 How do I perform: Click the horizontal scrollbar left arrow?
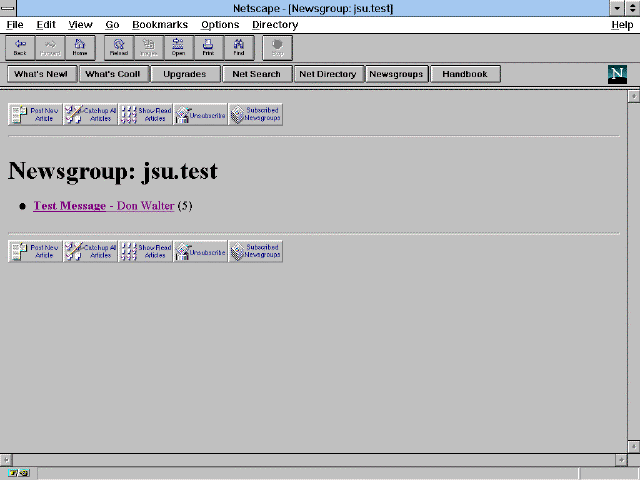click(x=6, y=460)
